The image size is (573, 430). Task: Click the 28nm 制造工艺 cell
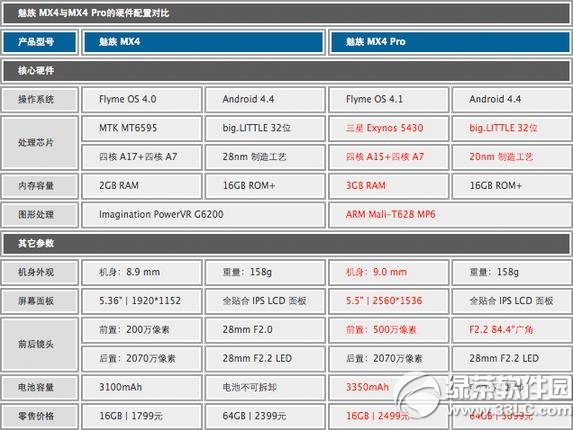pos(265,157)
